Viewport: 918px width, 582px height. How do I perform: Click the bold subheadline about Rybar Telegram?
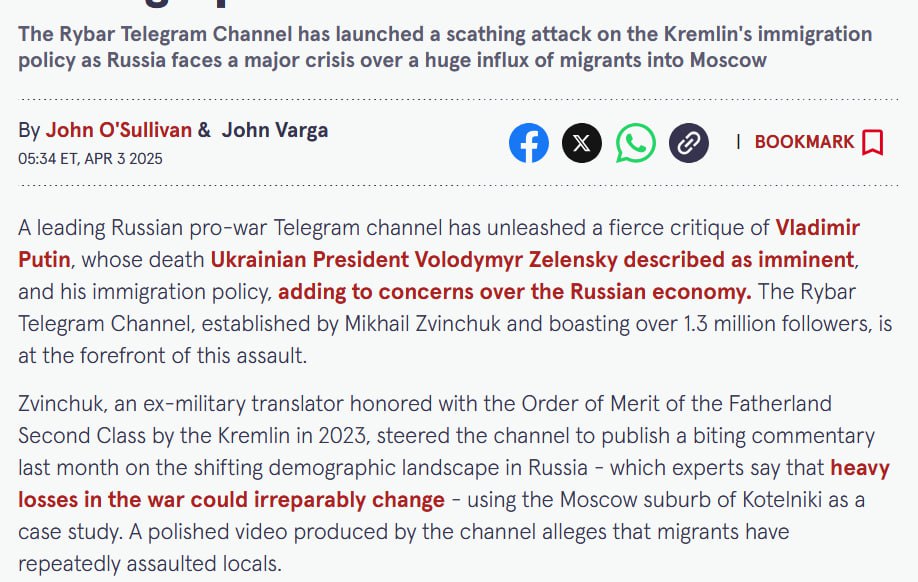(x=445, y=47)
